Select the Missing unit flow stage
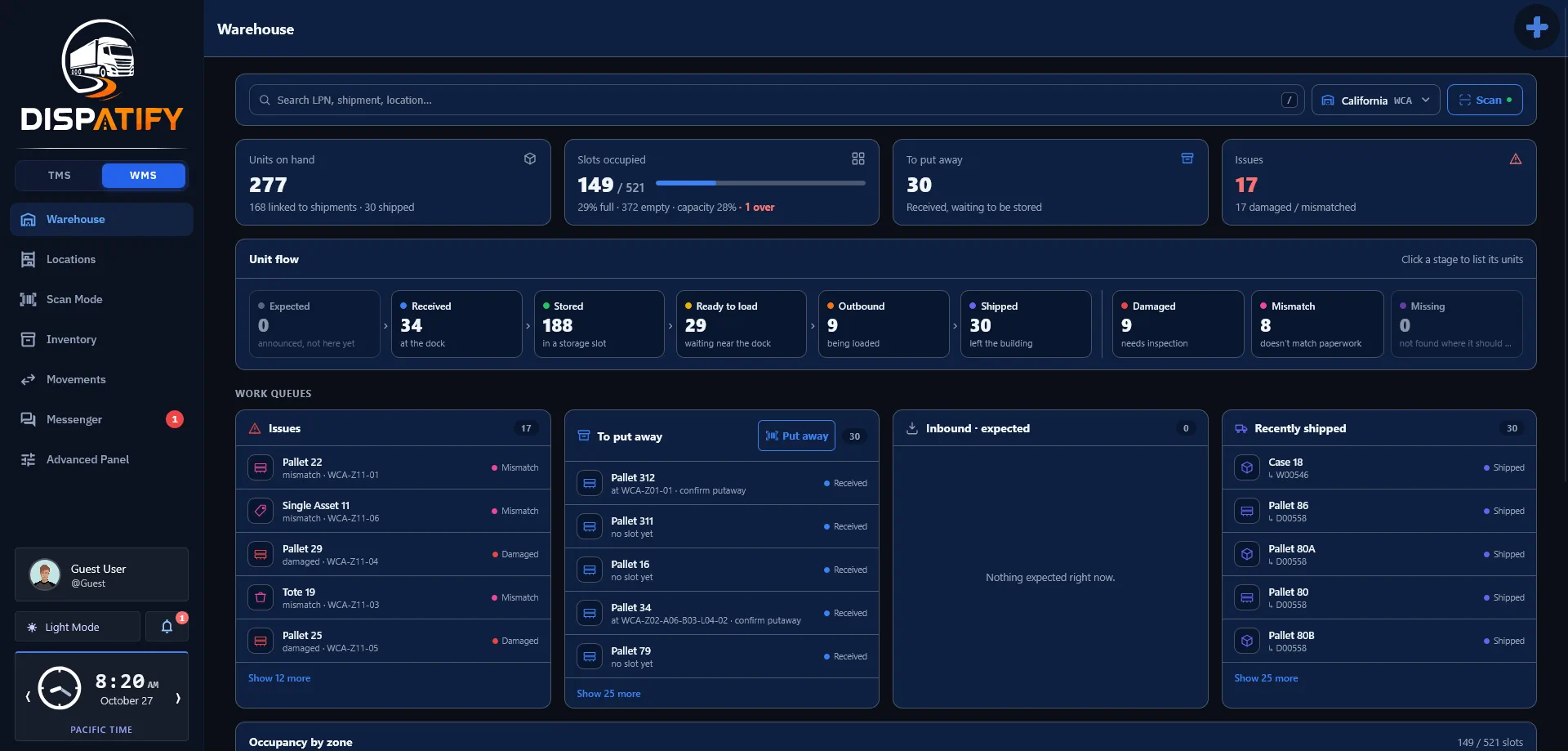Viewport: 1568px width, 751px height. (x=1457, y=324)
